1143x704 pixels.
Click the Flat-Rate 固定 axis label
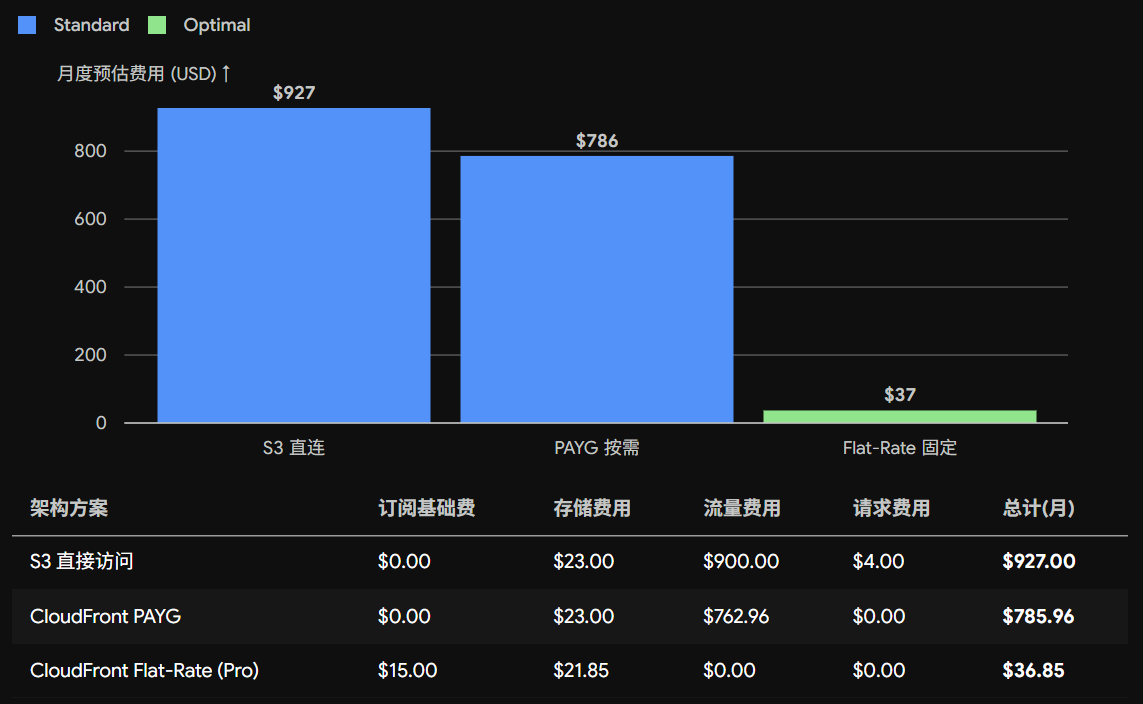pos(900,447)
